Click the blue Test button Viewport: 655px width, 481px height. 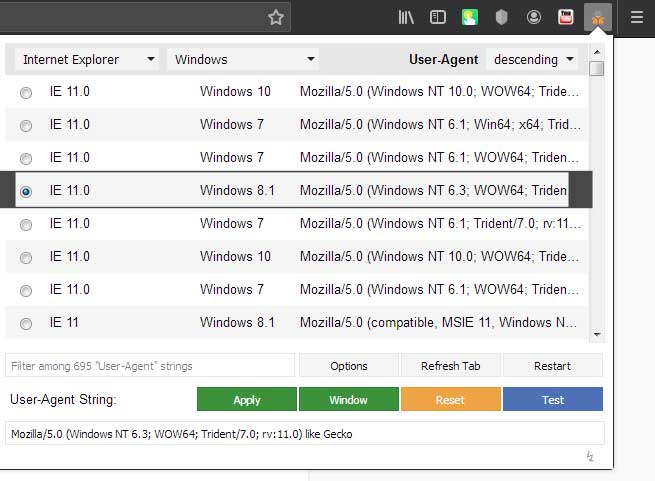pyautogui.click(x=553, y=400)
